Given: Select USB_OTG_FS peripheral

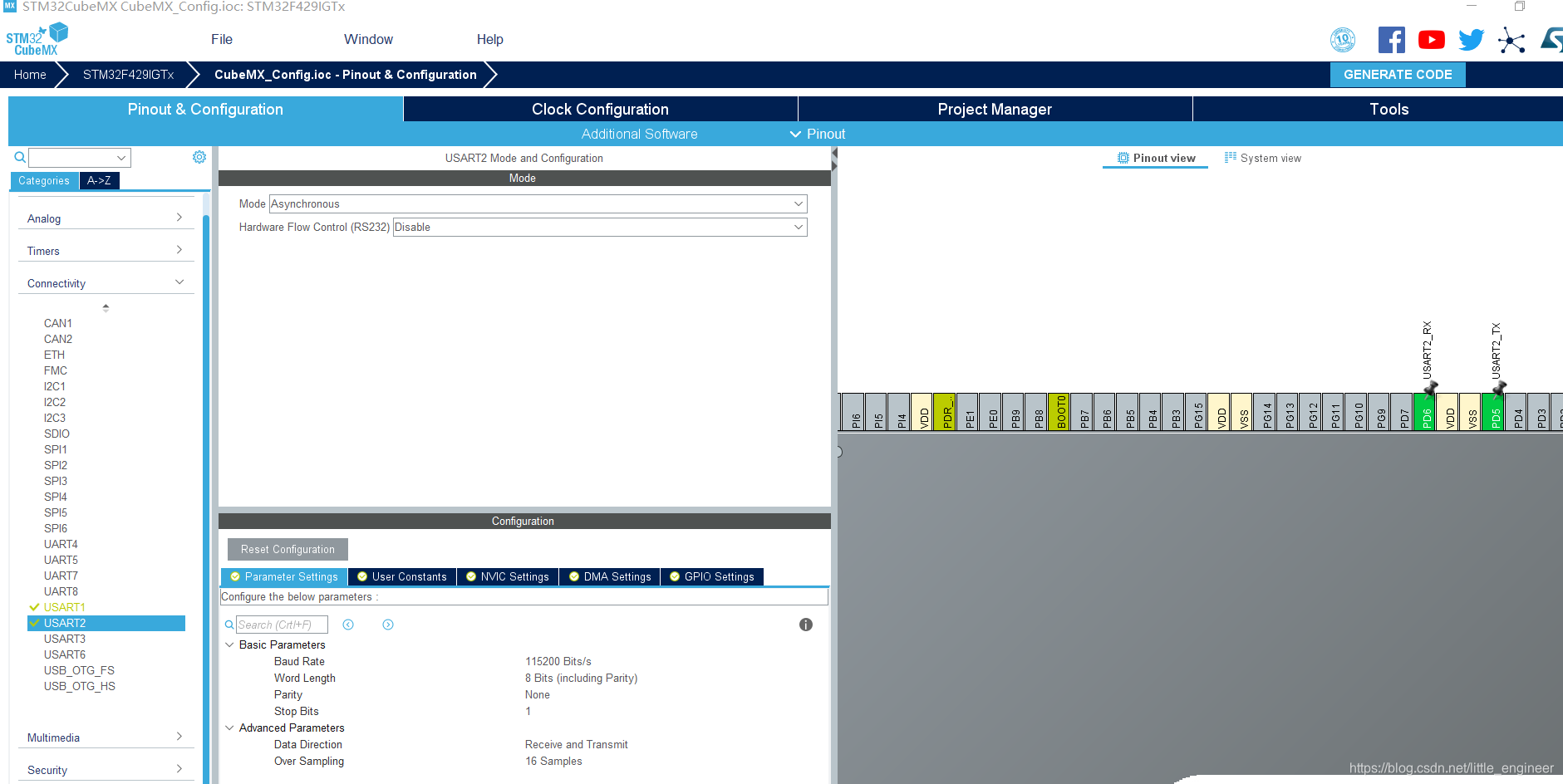Looking at the screenshot, I should (x=79, y=670).
